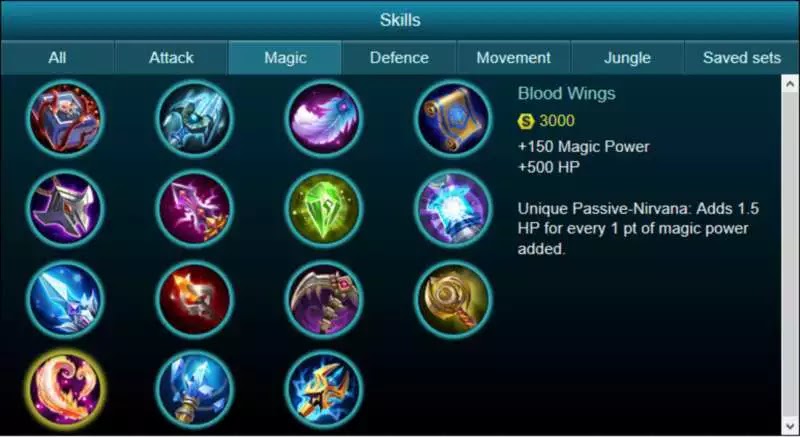Screen dimensions: 800x437
Task: Choose the green crystal gem item
Action: click(324, 209)
